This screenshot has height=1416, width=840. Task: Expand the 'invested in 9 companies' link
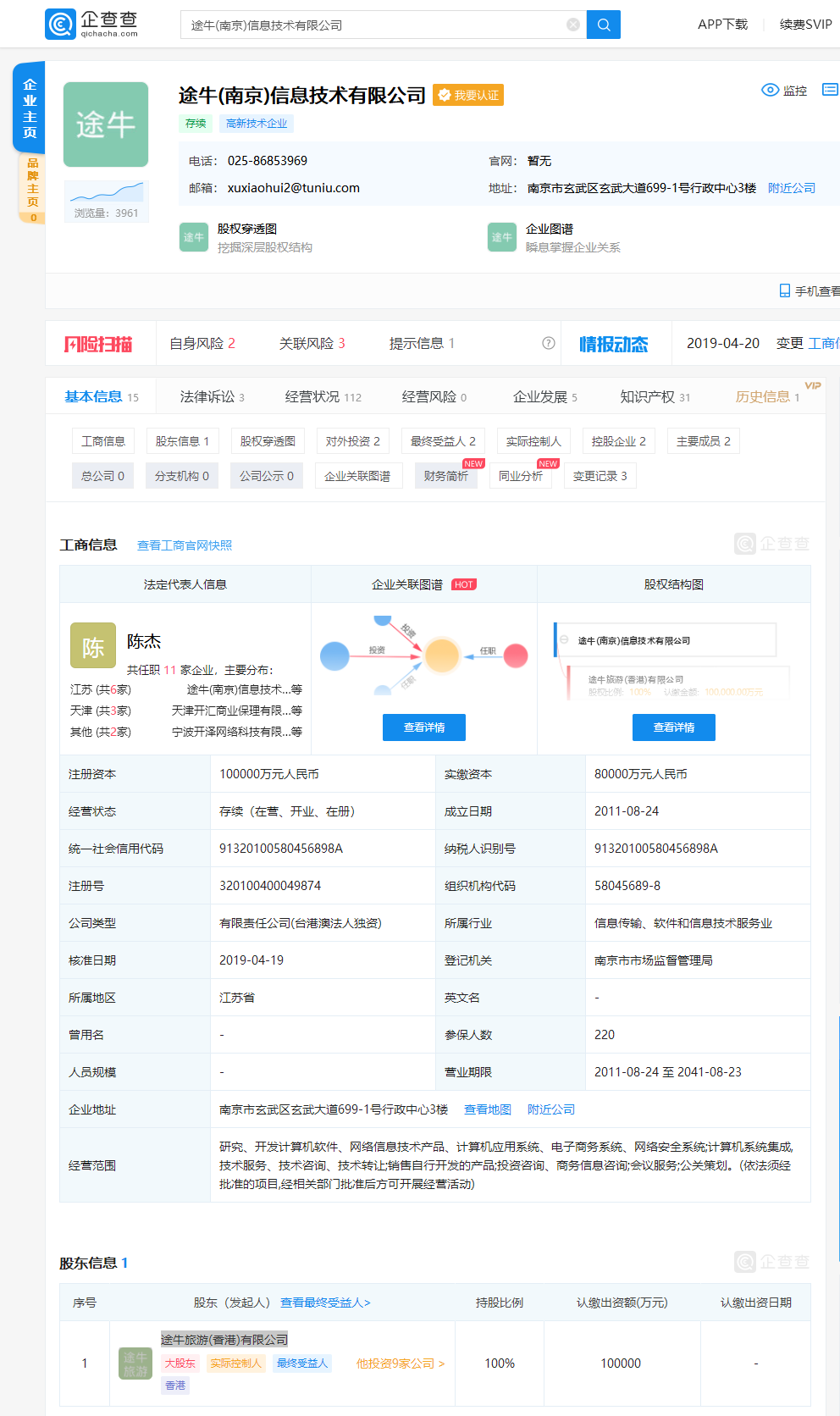point(401,1363)
